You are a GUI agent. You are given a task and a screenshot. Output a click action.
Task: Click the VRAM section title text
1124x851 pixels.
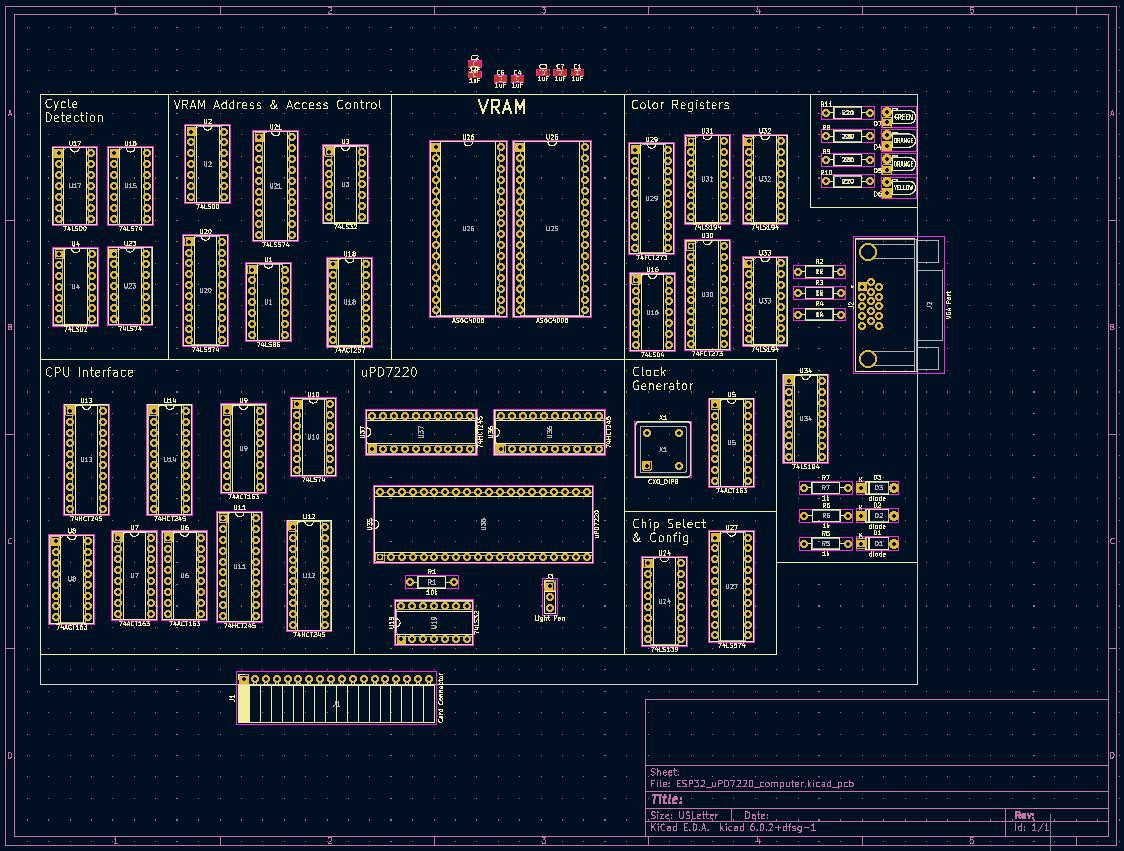[x=501, y=107]
